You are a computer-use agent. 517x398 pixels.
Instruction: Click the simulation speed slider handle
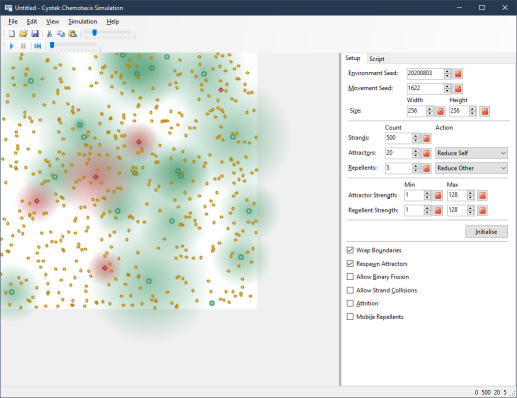(52, 45)
